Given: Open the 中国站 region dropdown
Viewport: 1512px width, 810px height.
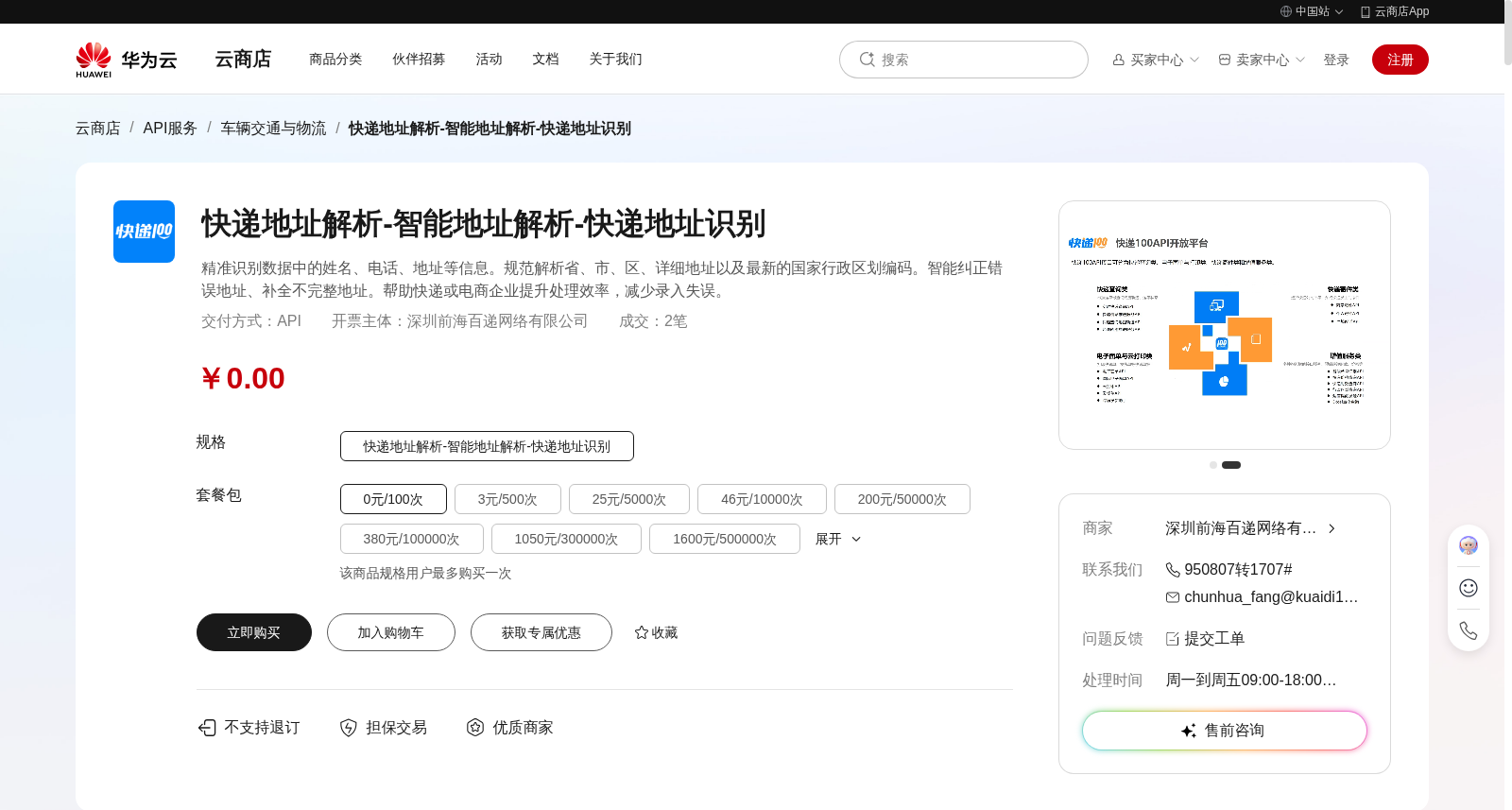Looking at the screenshot, I should tap(1312, 11).
